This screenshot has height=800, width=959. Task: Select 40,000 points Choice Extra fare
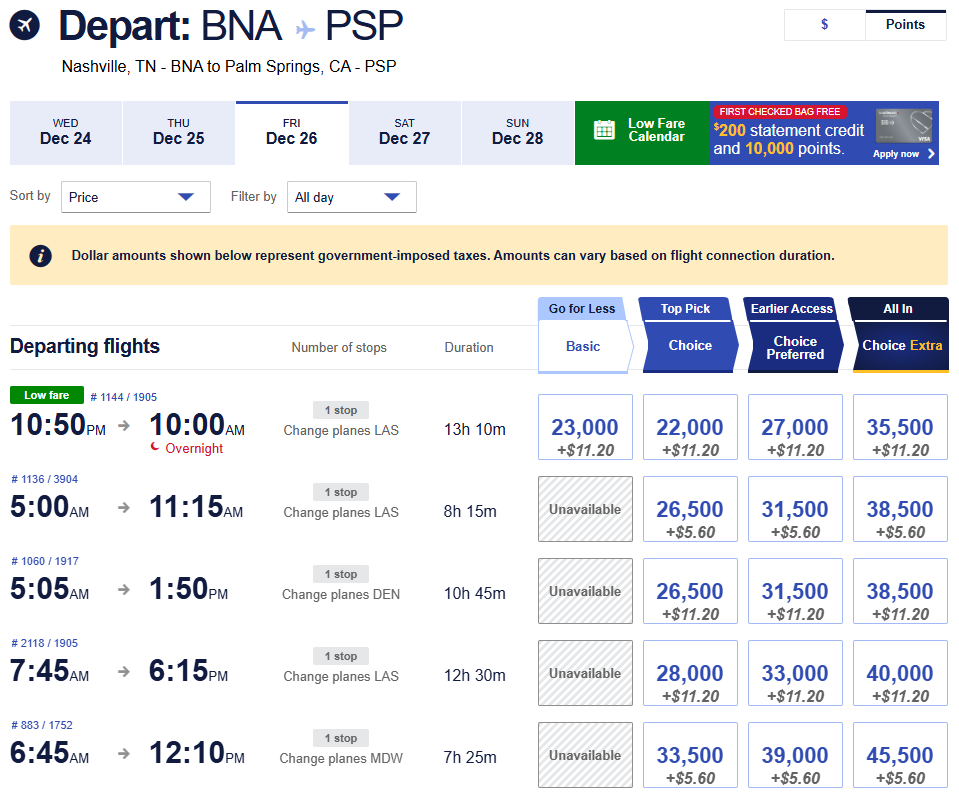900,673
